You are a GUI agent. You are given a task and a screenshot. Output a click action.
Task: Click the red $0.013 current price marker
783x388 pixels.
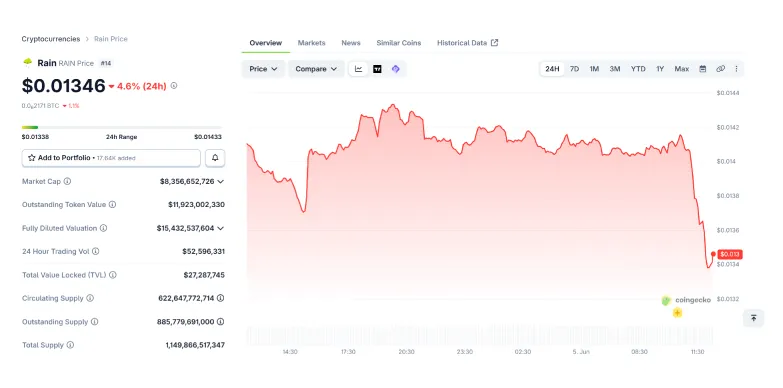(x=730, y=254)
